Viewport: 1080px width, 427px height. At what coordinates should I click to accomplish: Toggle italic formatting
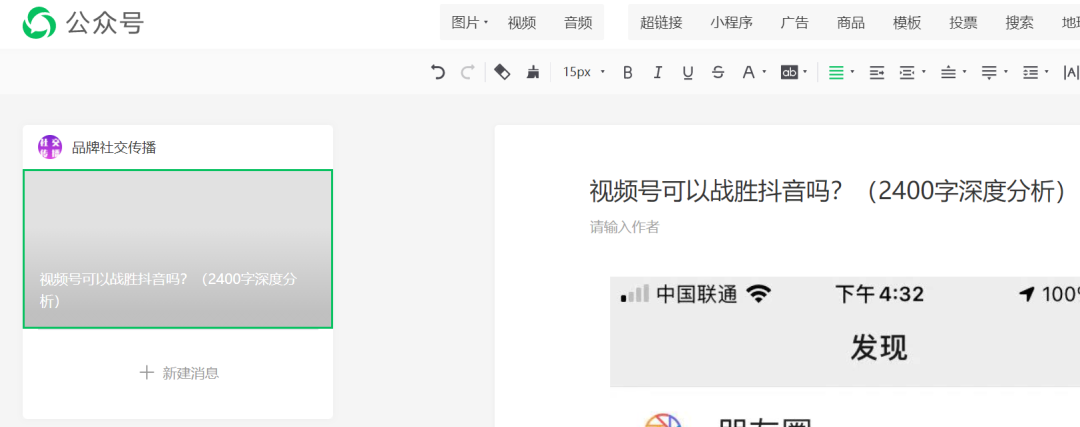(658, 72)
